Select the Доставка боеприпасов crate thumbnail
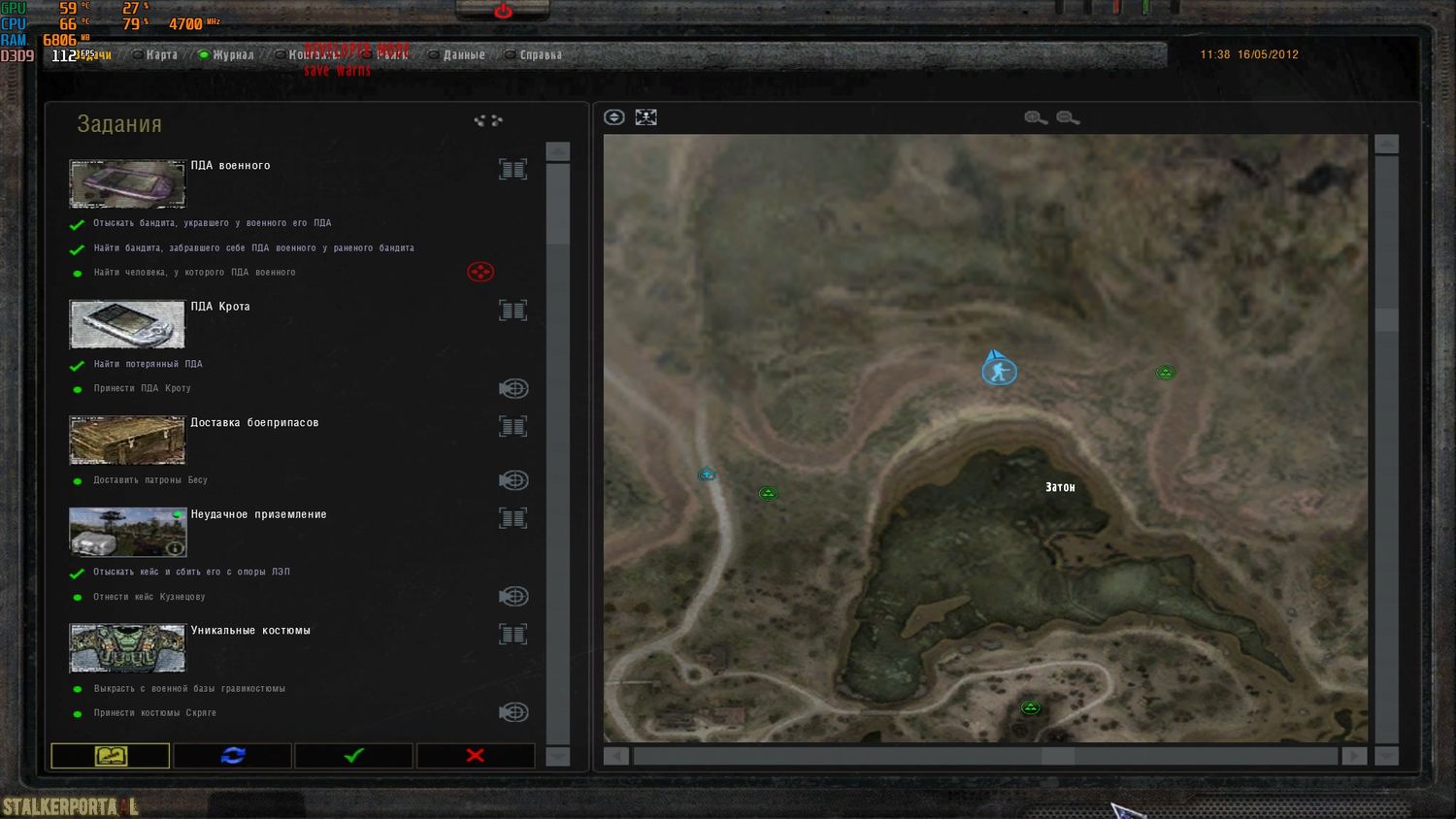Image resolution: width=1456 pixels, height=819 pixels. (127, 441)
